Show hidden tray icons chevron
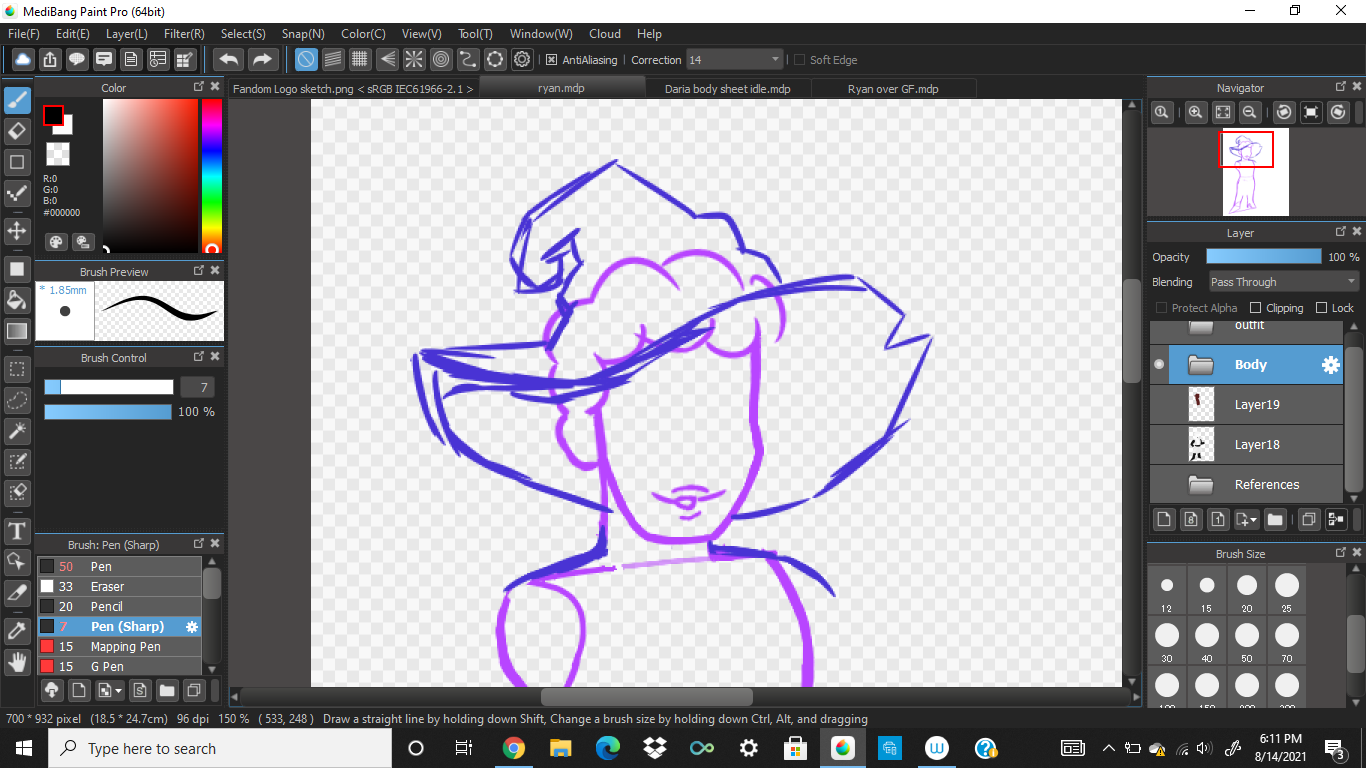Viewport: 1366px width, 768px height. click(x=1108, y=748)
